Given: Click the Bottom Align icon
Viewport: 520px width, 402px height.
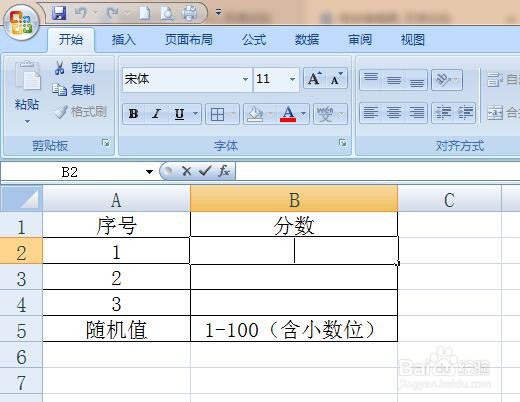Looking at the screenshot, I should click(416, 80).
